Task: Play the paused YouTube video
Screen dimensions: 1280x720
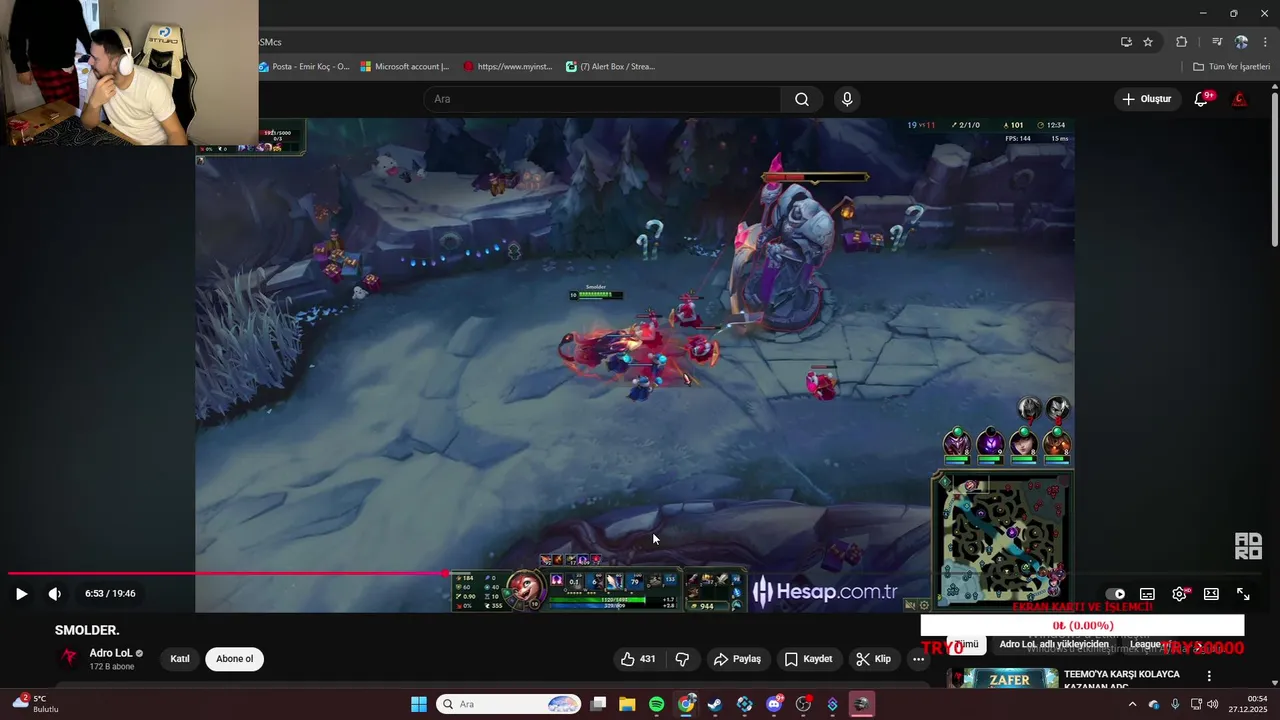Action: coord(21,594)
